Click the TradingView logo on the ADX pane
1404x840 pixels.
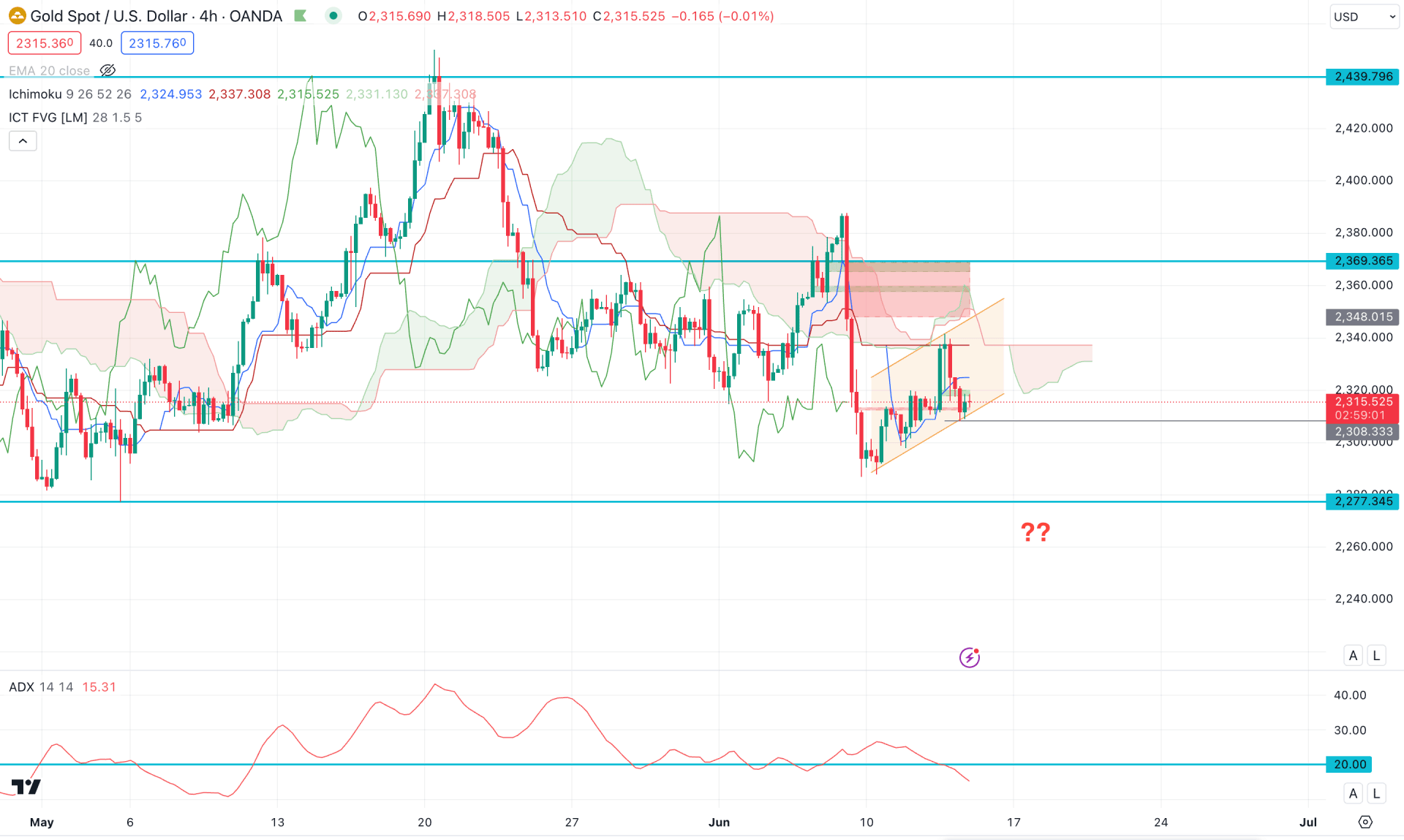click(27, 787)
